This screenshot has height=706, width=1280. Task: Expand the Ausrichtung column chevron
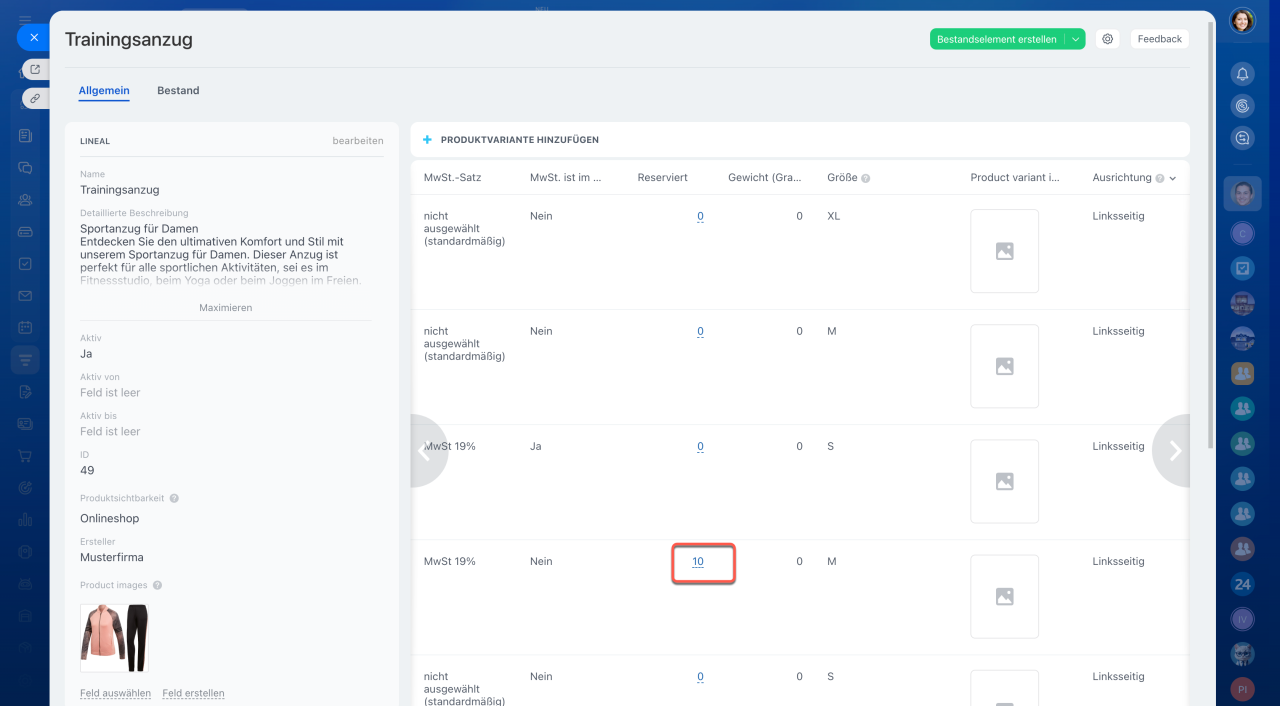coord(1172,178)
